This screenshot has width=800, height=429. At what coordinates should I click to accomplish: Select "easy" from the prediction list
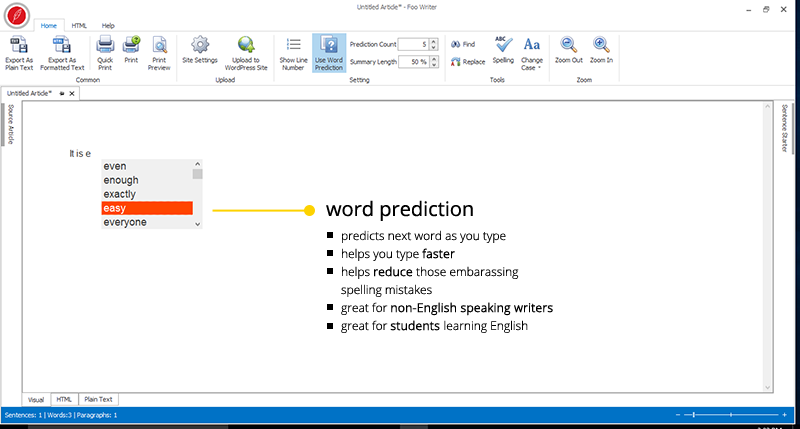(146, 208)
